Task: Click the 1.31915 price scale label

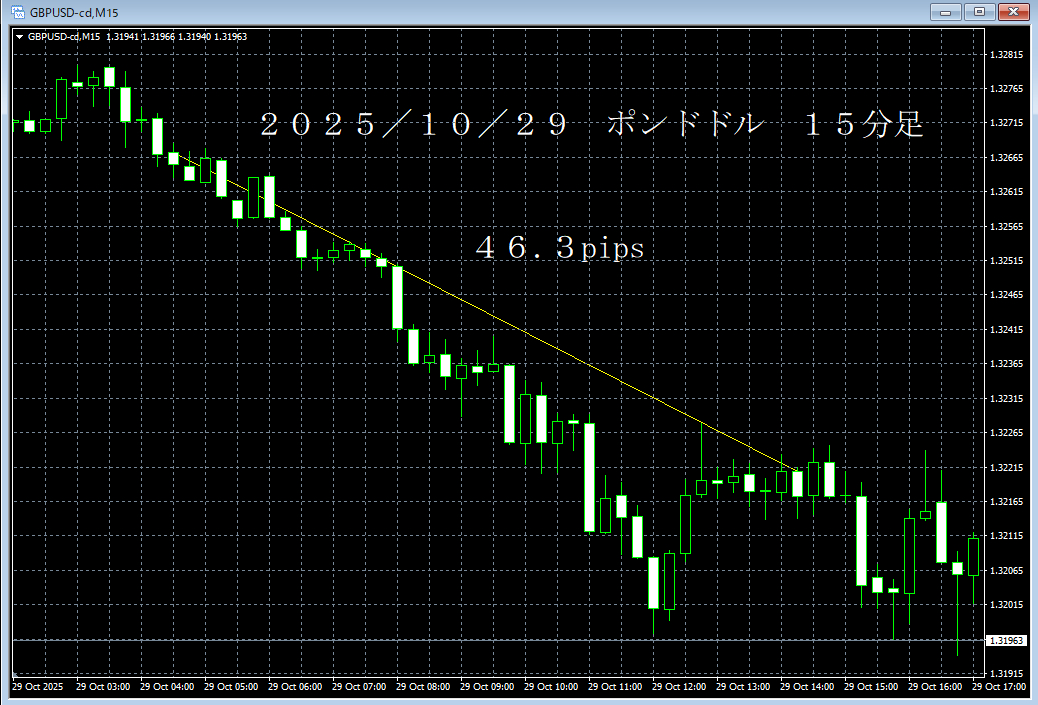Action: tap(1006, 673)
